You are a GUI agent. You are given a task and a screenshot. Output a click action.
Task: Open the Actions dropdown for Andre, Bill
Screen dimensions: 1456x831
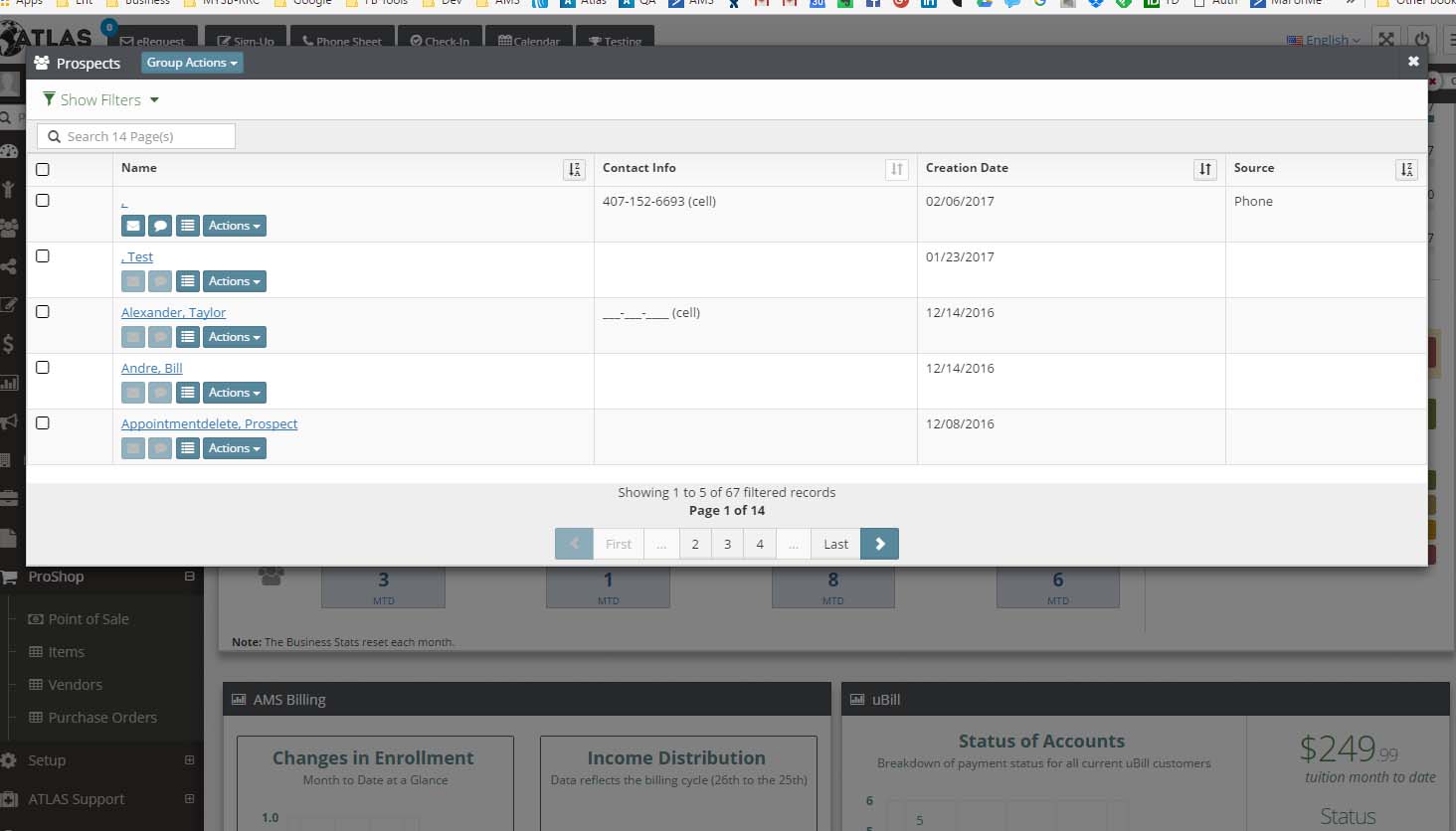pos(235,393)
